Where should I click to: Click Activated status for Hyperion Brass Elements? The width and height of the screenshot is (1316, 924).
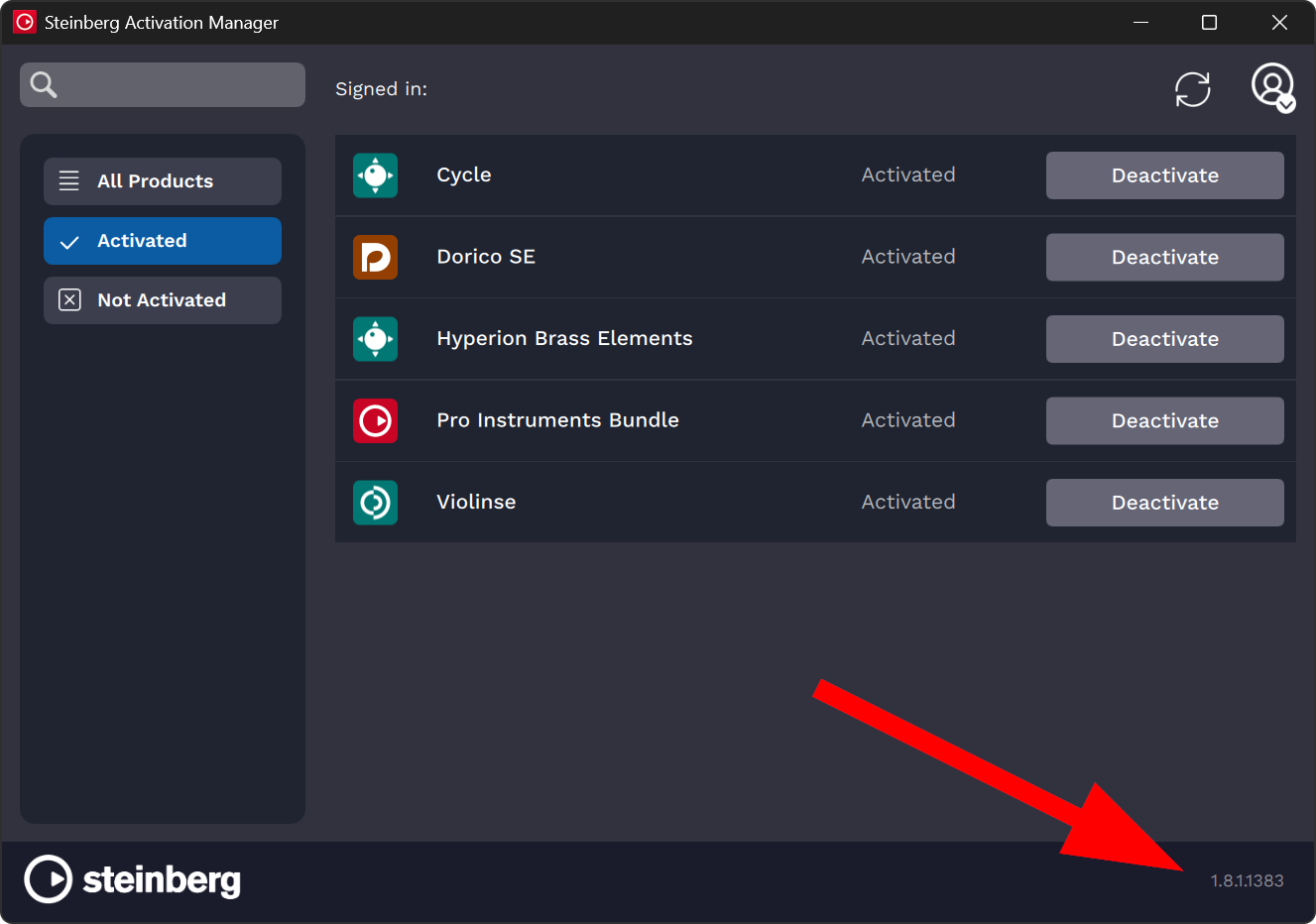pos(908,339)
